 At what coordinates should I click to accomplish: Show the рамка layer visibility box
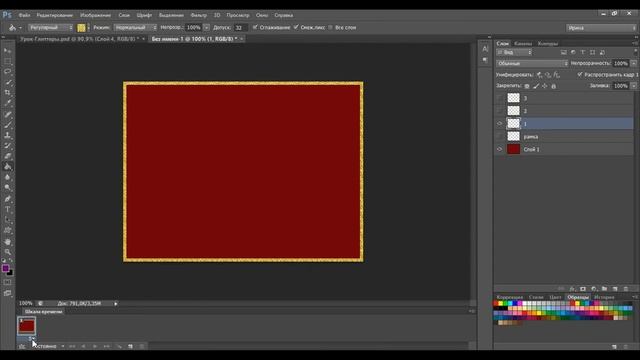click(x=500, y=136)
